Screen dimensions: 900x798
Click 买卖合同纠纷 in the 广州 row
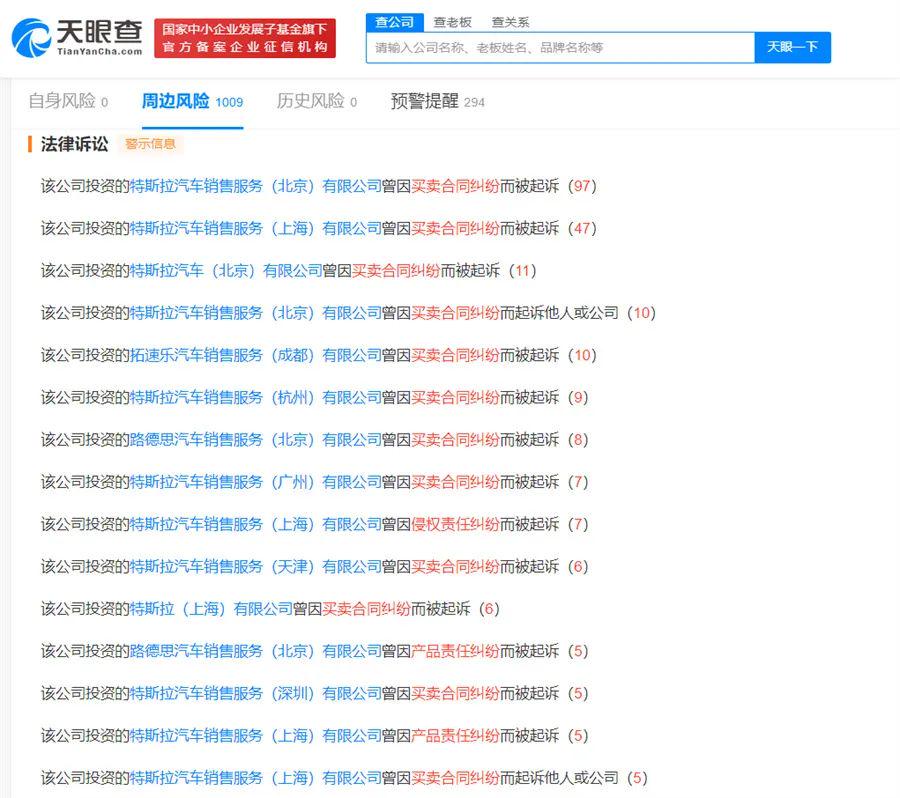(455, 482)
